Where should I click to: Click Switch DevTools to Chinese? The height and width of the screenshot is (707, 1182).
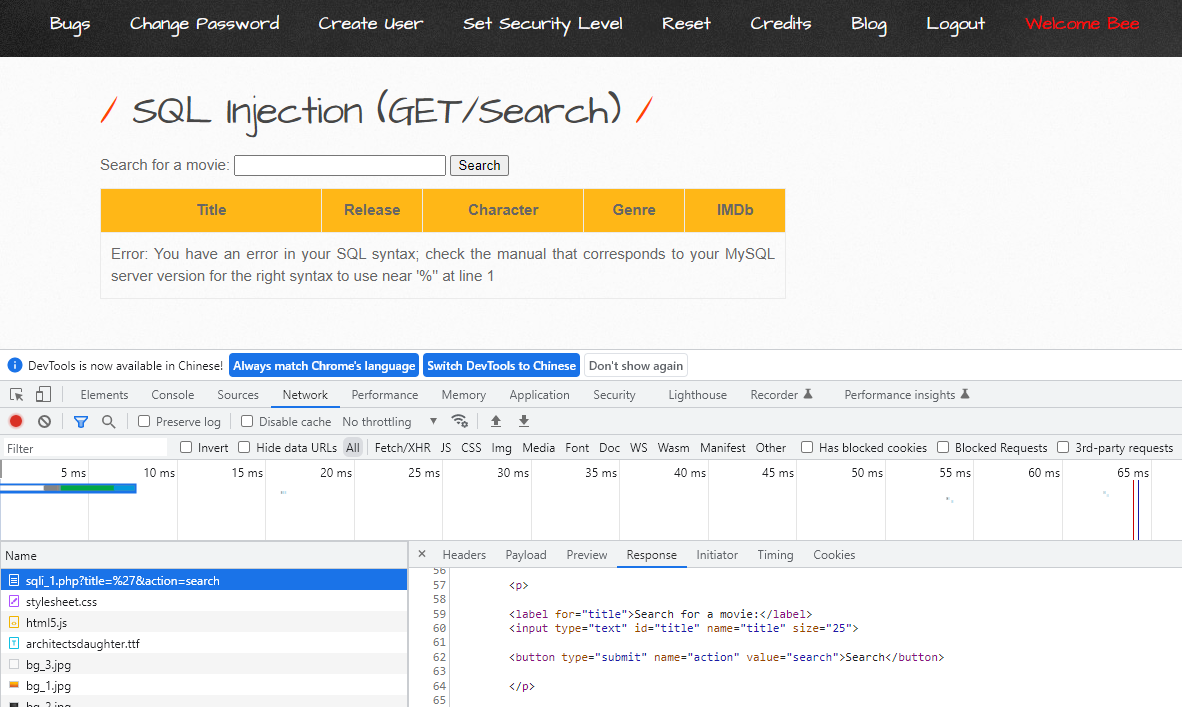click(x=501, y=366)
